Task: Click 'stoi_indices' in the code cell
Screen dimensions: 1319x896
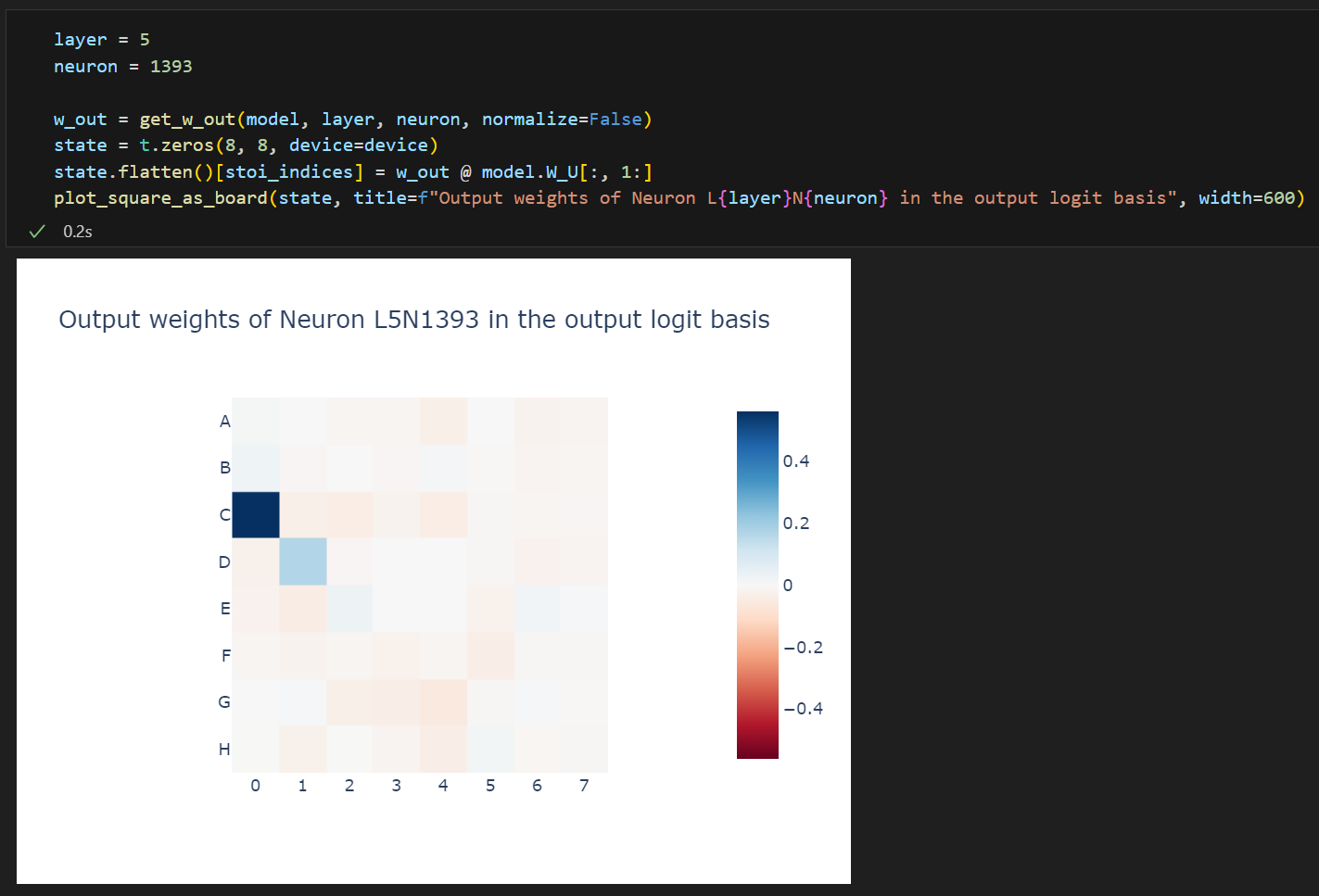Action: click(x=289, y=172)
